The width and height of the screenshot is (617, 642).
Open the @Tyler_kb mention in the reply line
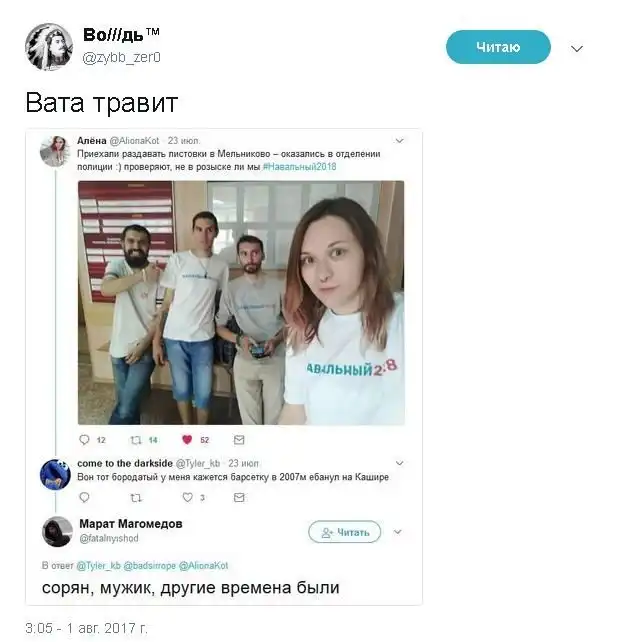click(99, 565)
